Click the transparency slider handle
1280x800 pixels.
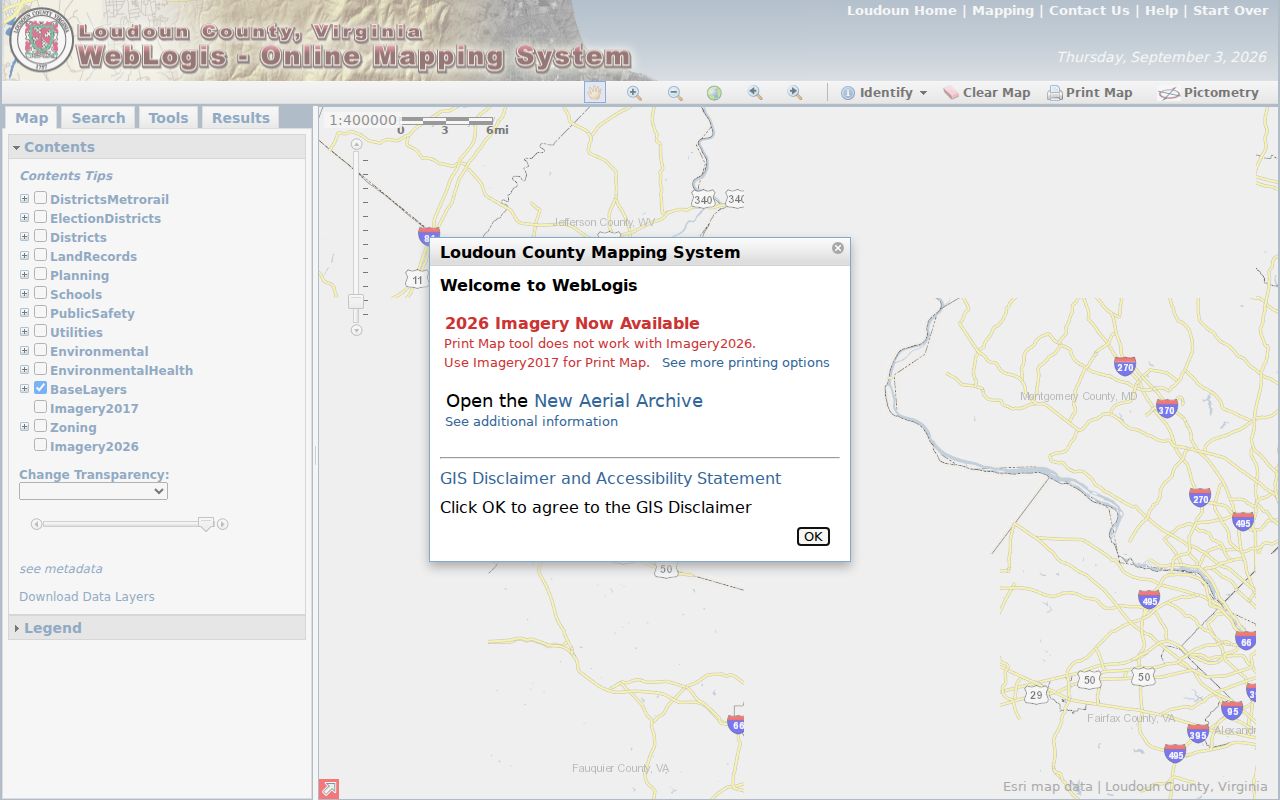pyautogui.click(x=206, y=524)
